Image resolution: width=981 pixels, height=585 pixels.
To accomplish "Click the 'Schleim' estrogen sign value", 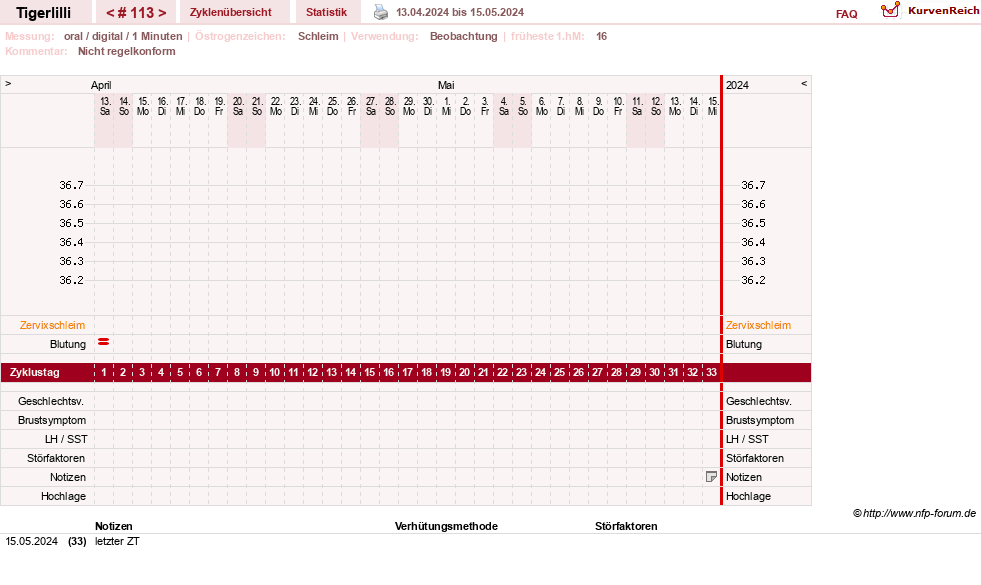I will pyautogui.click(x=318, y=36).
